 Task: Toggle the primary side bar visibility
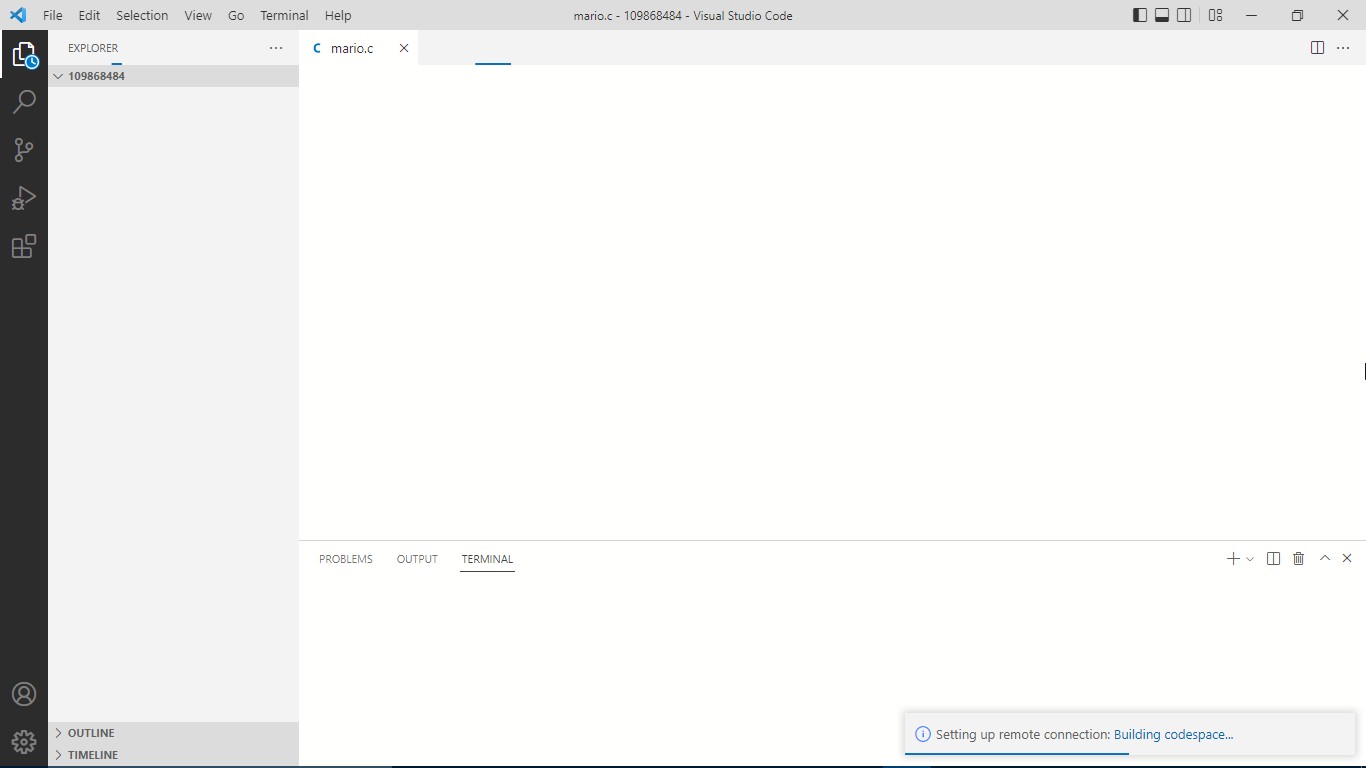1138,15
